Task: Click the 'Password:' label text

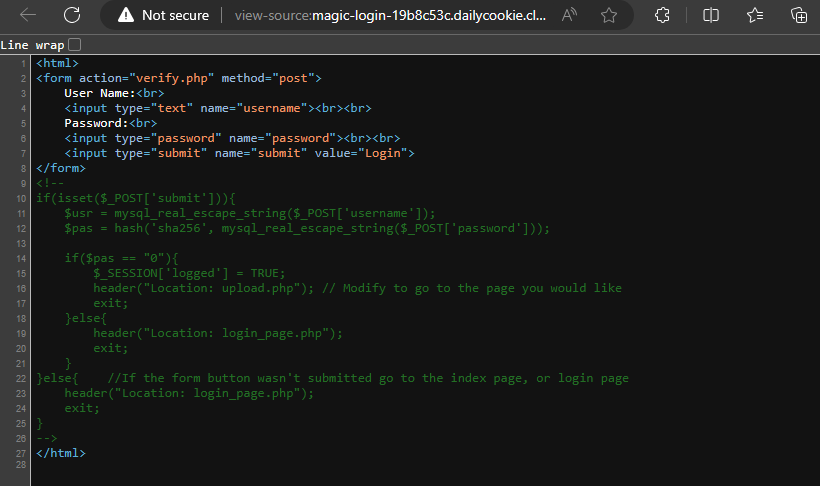Action: point(96,123)
